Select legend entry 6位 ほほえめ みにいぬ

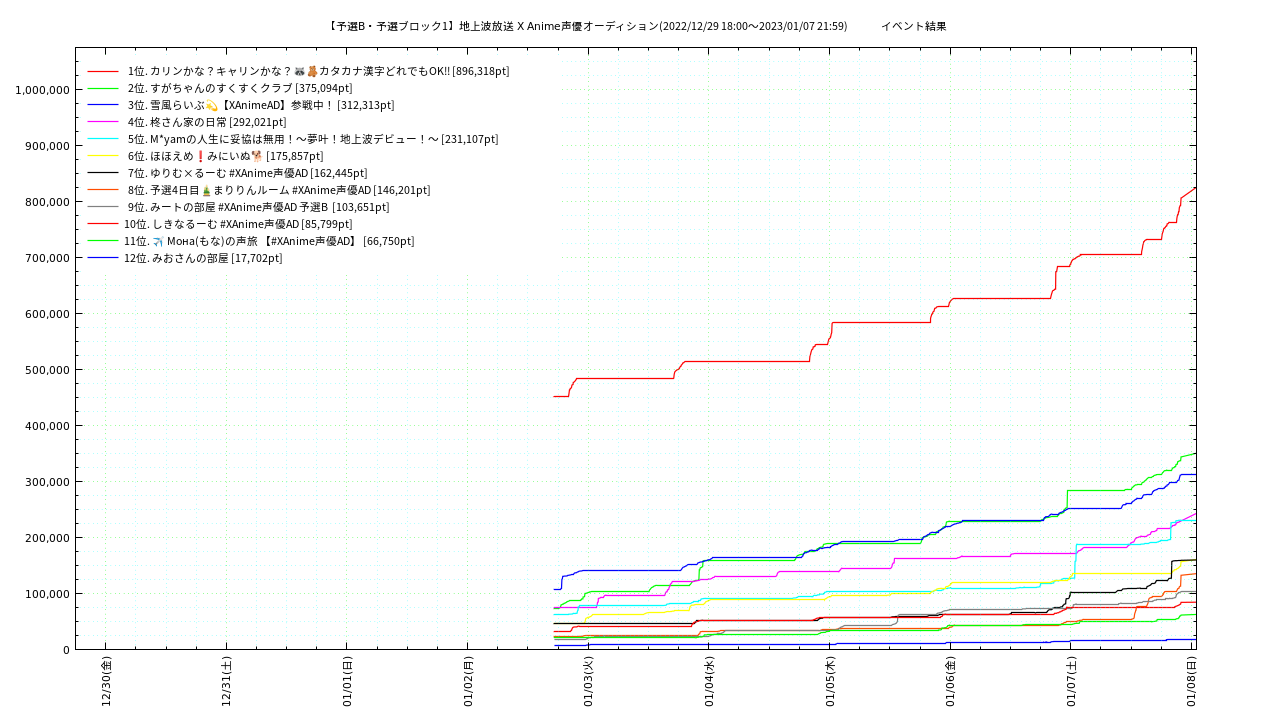click(x=225, y=156)
